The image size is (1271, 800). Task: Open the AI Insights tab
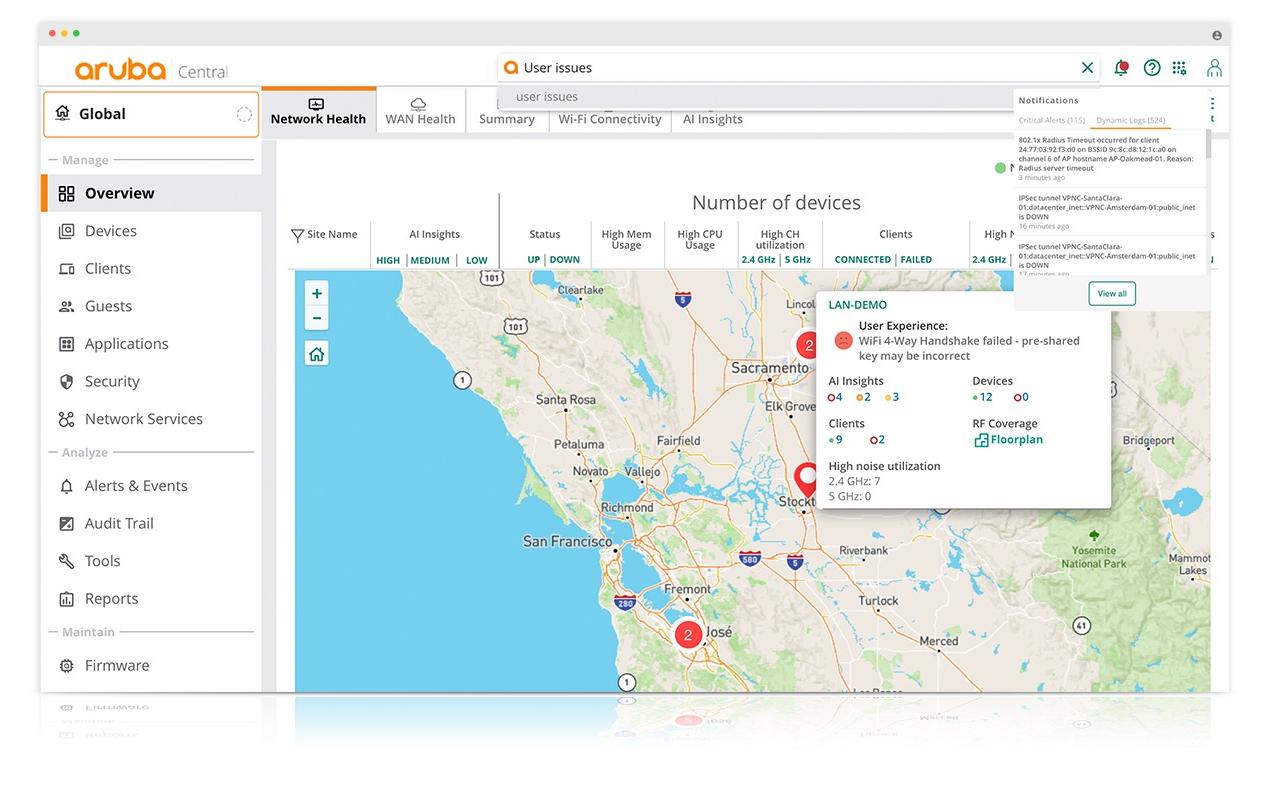pyautogui.click(x=712, y=119)
